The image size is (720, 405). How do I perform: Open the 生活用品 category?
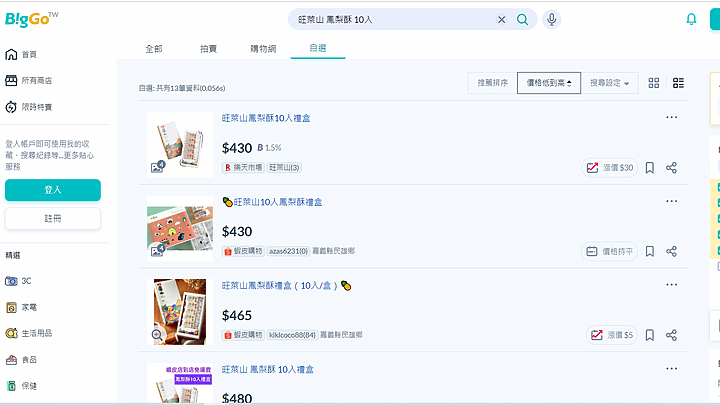[x=28, y=333]
